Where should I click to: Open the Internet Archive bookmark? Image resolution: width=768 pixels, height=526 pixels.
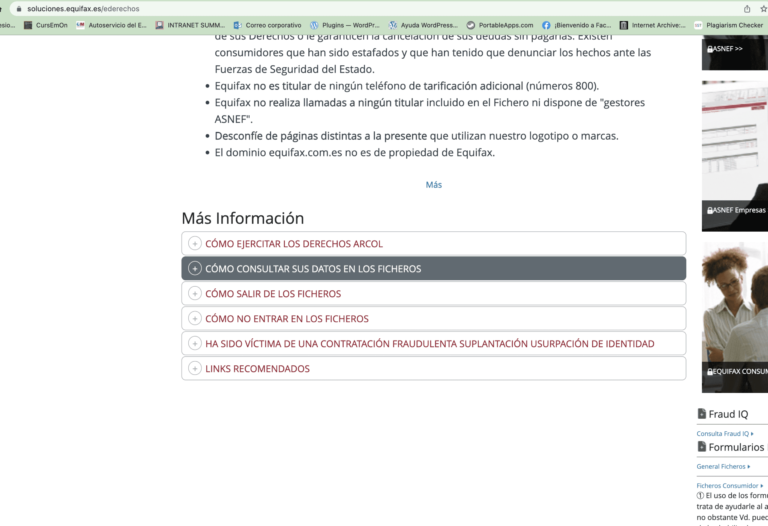[652, 25]
